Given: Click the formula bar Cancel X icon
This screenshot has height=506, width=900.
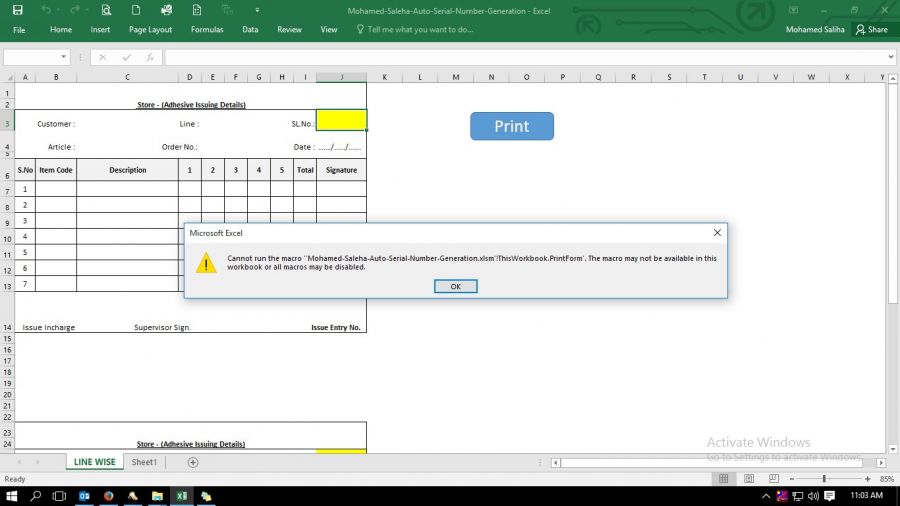Looking at the screenshot, I should click(x=102, y=57).
